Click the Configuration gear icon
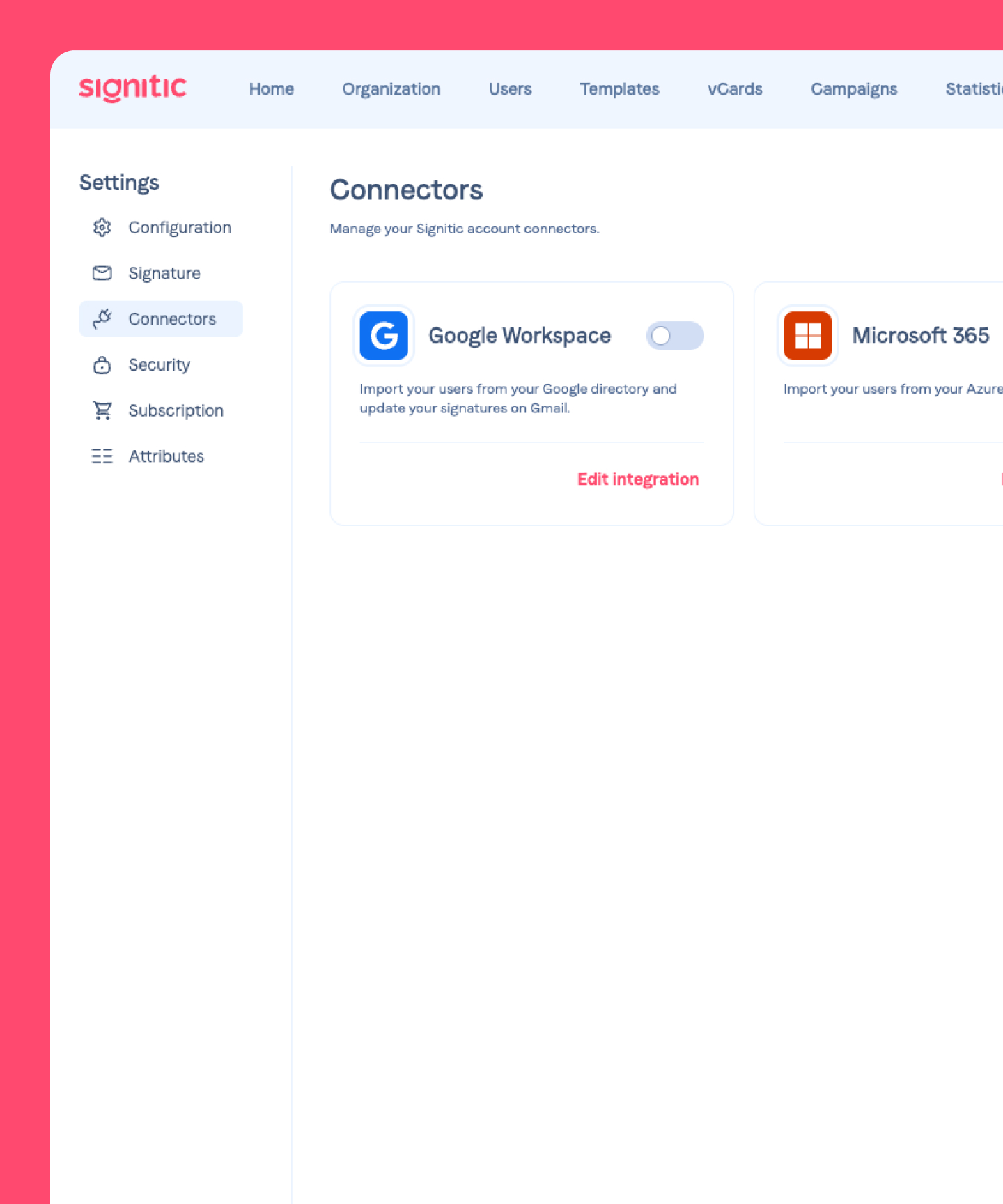 click(x=102, y=227)
